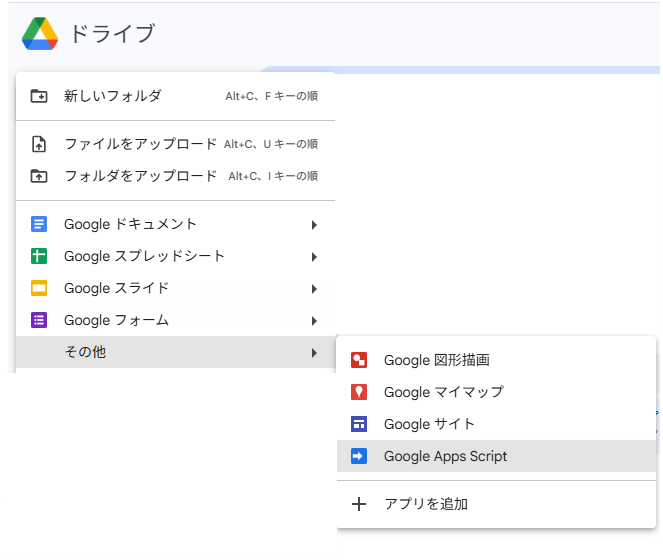Open Google フォーム menu item
This screenshot has height=560, width=663.
(x=175, y=320)
